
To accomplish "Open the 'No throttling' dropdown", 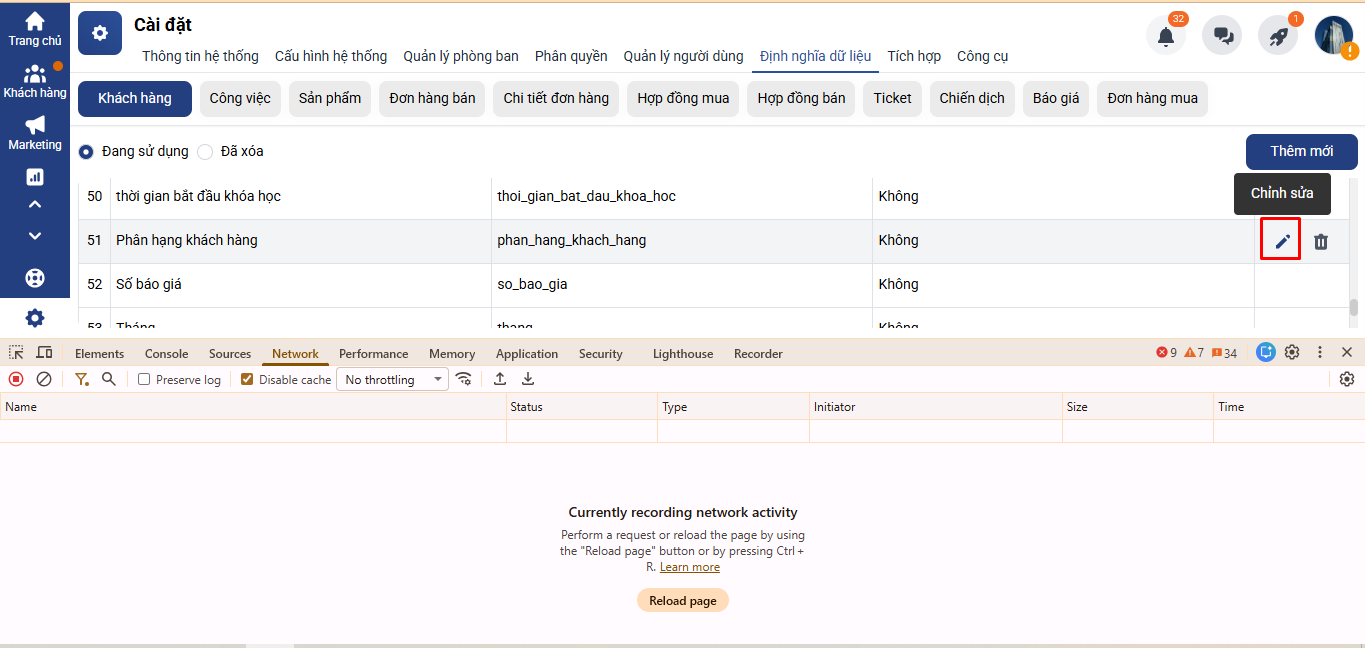I will coord(392,379).
